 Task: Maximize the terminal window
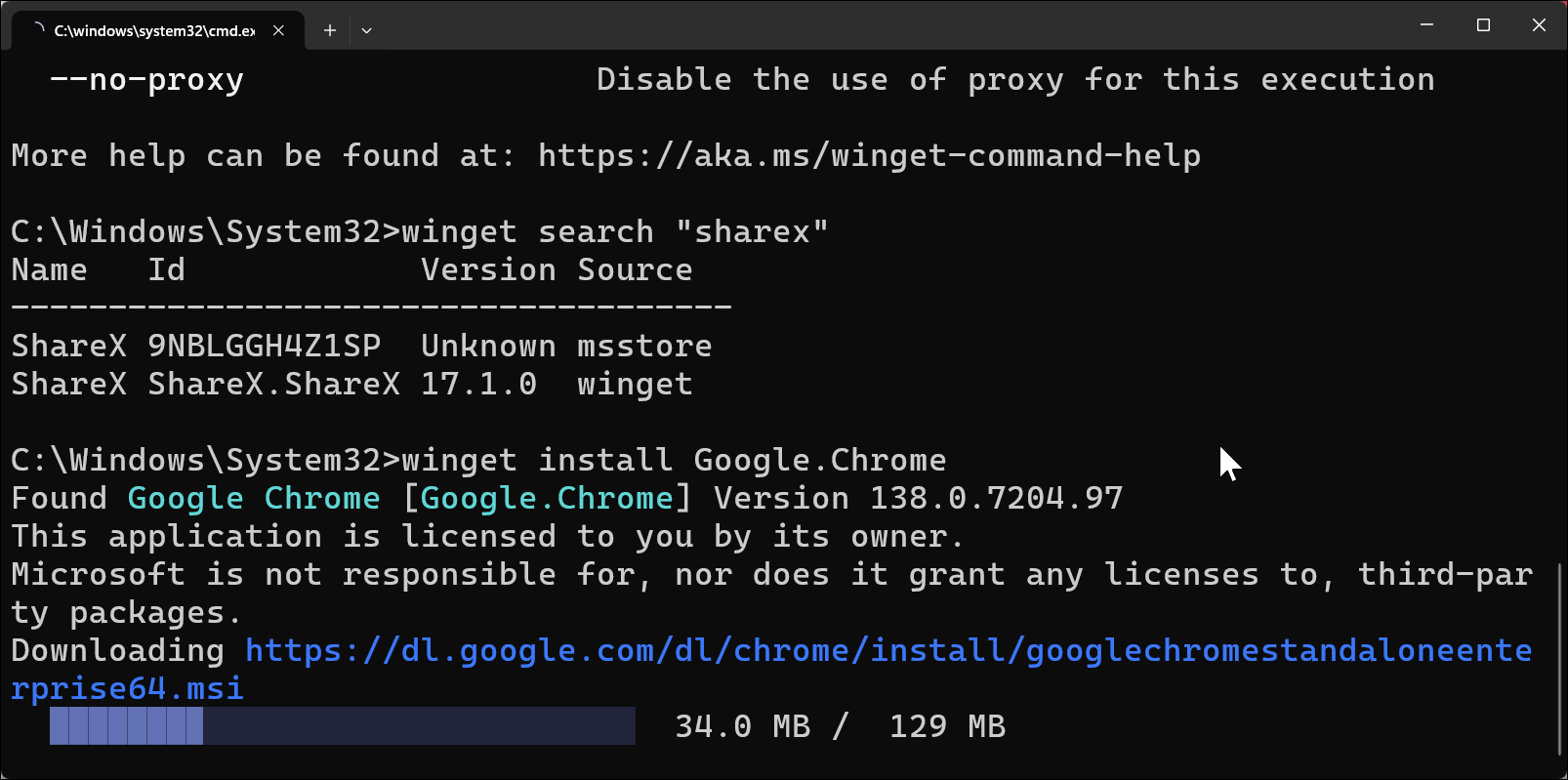[1483, 25]
